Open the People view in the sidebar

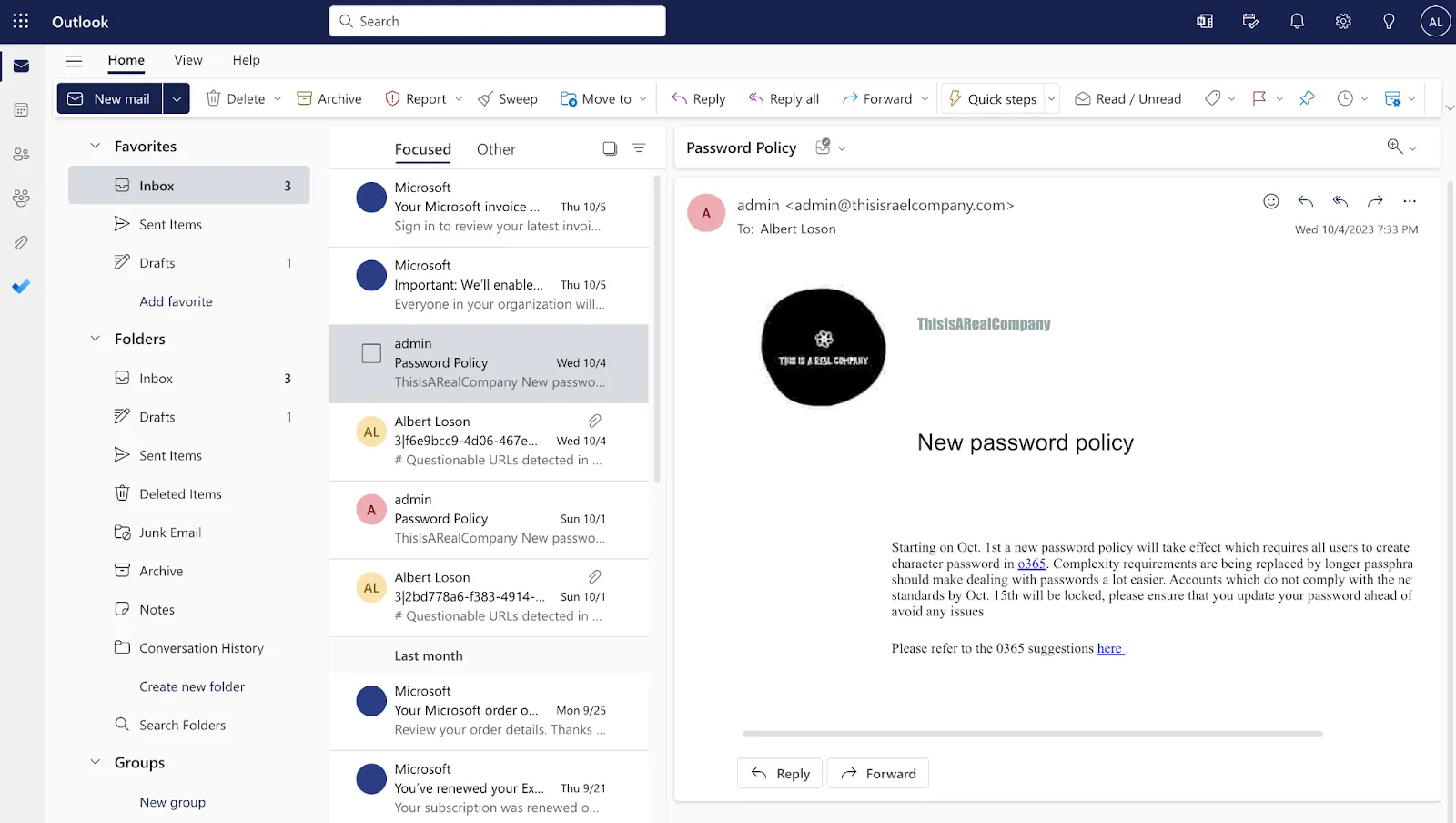(x=21, y=154)
